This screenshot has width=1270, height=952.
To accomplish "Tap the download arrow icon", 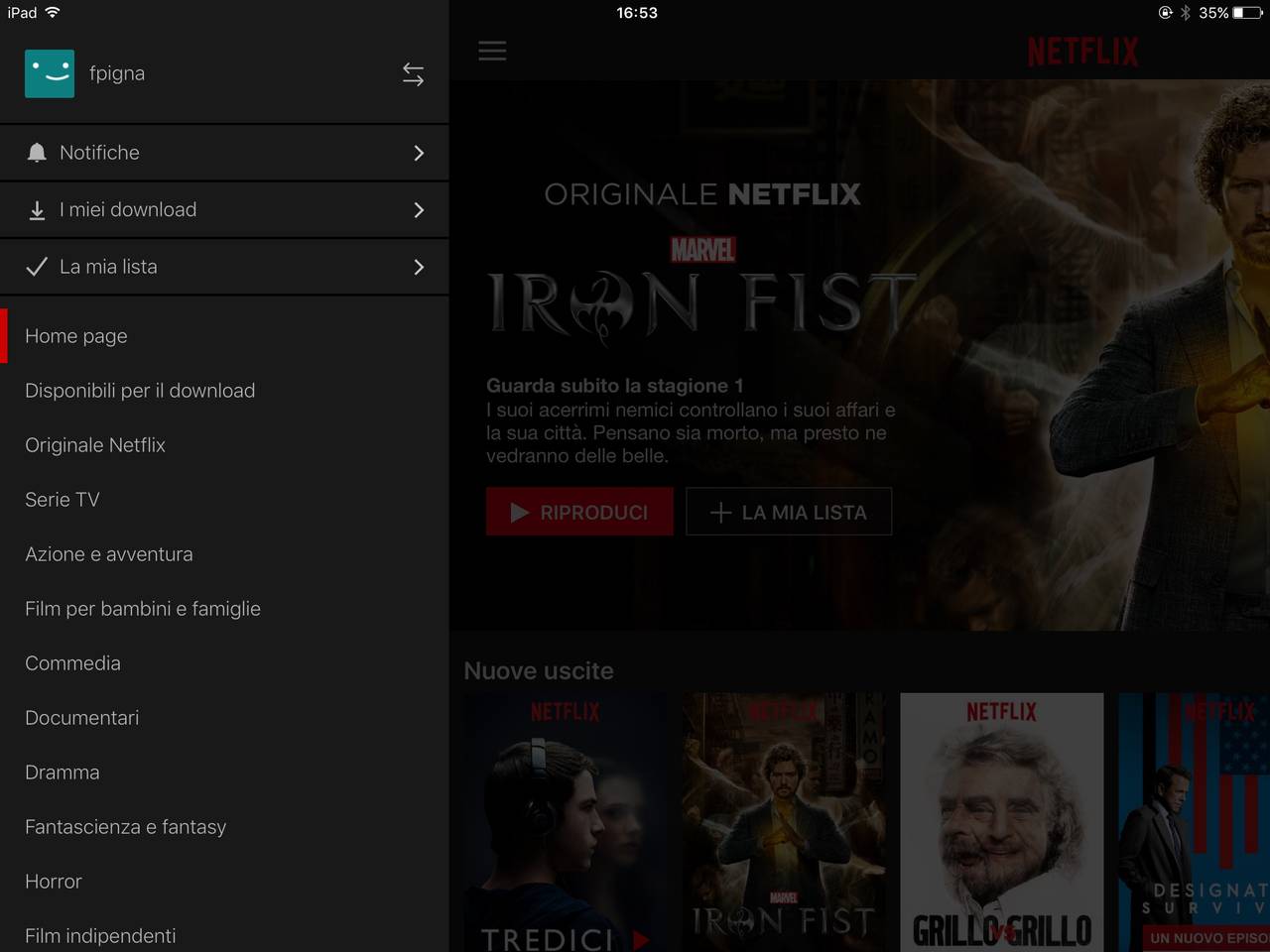I will click(x=37, y=210).
